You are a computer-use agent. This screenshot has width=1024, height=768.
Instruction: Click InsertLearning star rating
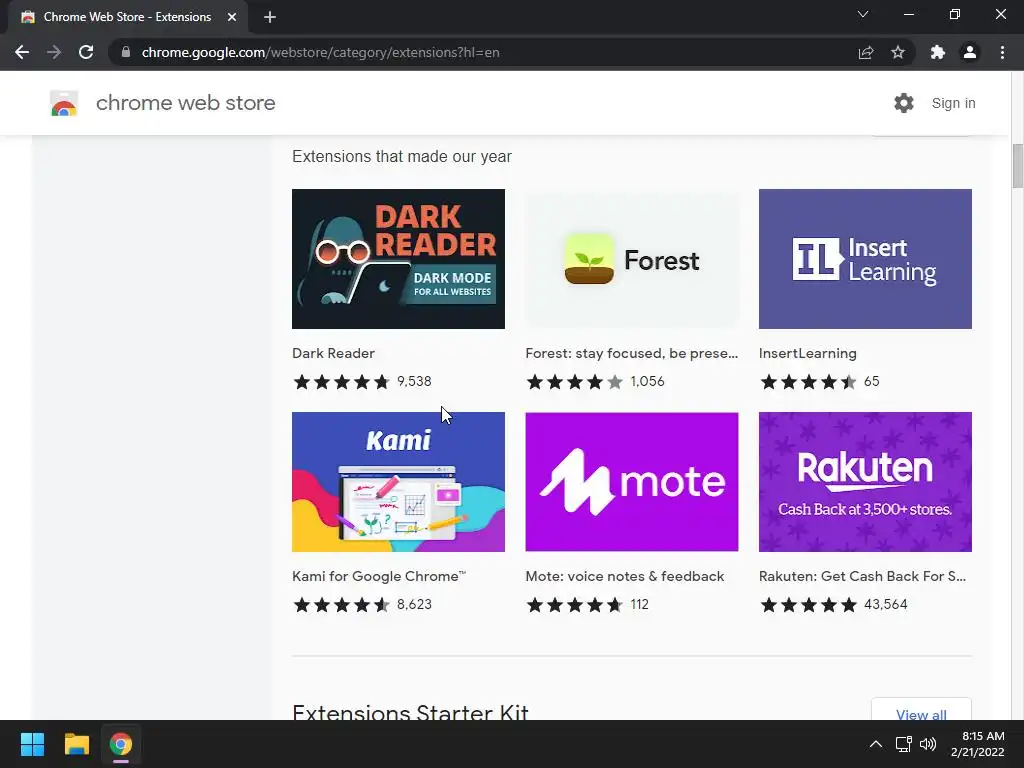(x=808, y=381)
